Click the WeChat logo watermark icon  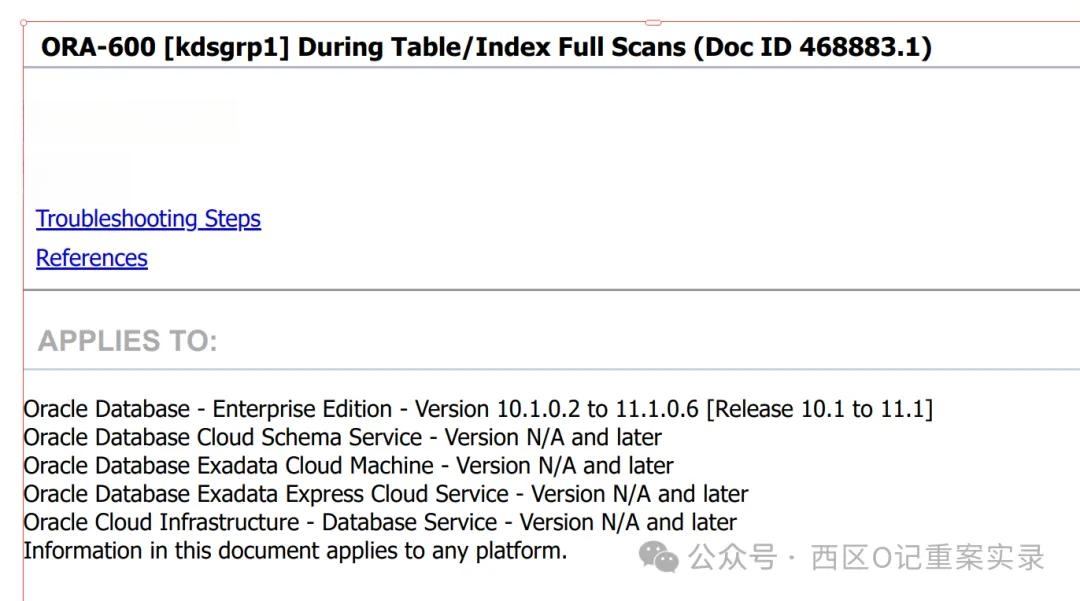tap(658, 556)
